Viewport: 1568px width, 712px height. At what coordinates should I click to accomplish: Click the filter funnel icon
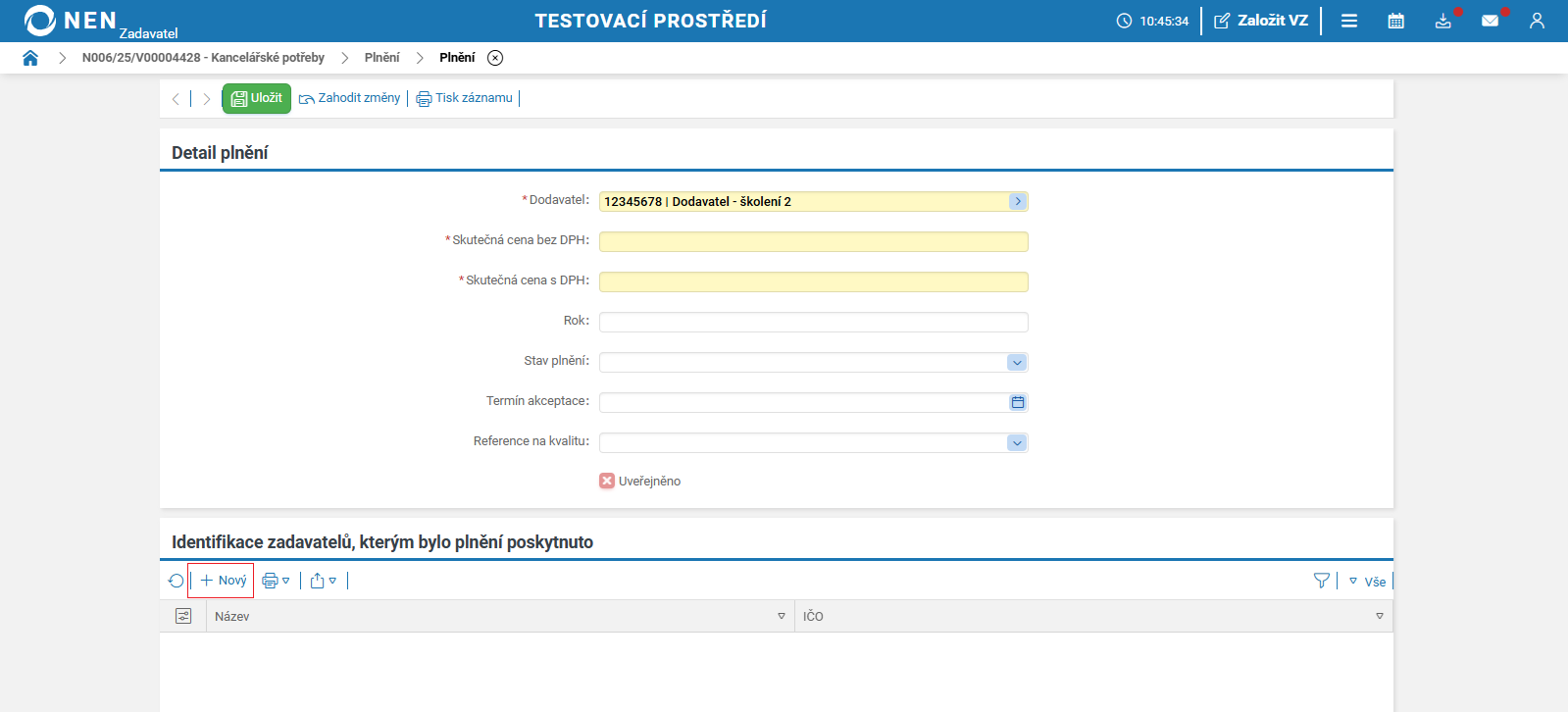pyautogui.click(x=1322, y=581)
